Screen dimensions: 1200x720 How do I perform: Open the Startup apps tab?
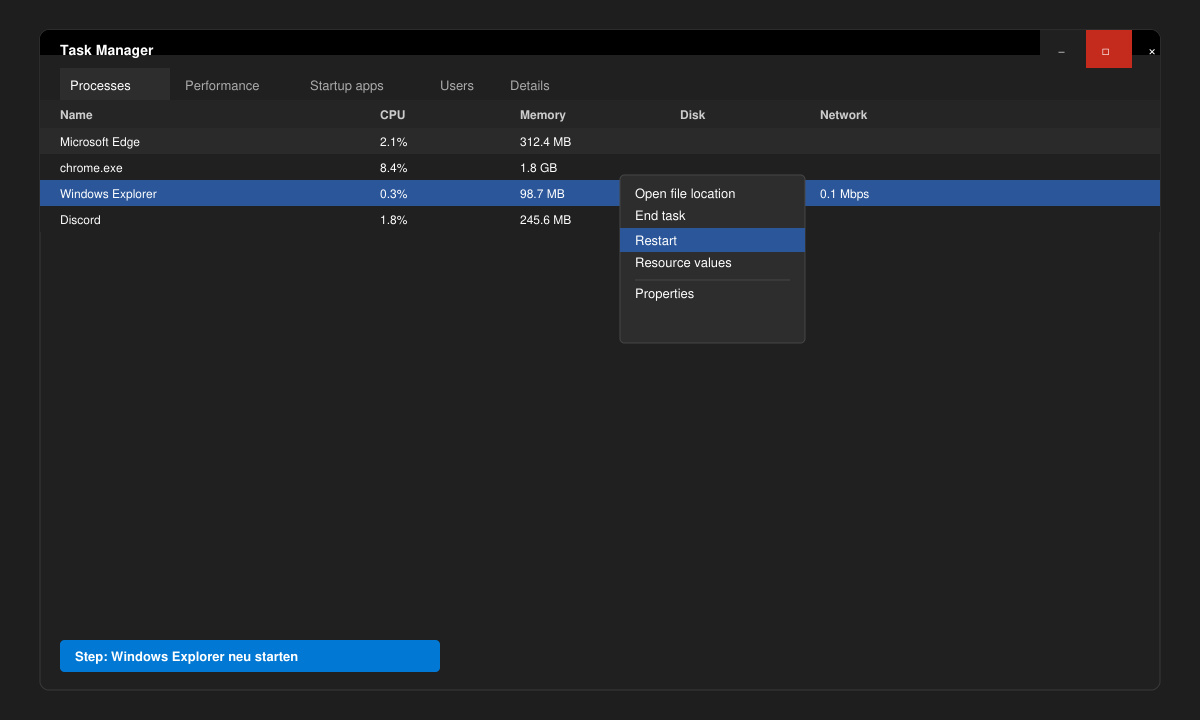(347, 85)
